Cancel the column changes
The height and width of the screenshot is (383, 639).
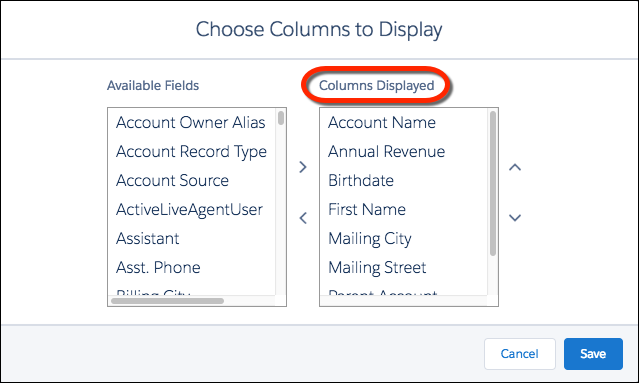pos(520,354)
